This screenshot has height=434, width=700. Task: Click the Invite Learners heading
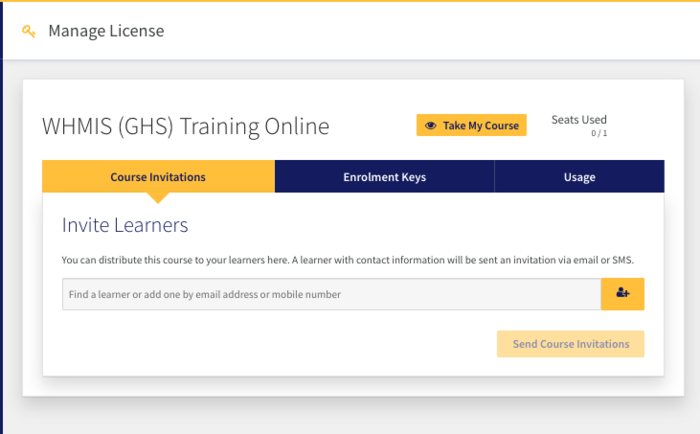[x=125, y=225]
